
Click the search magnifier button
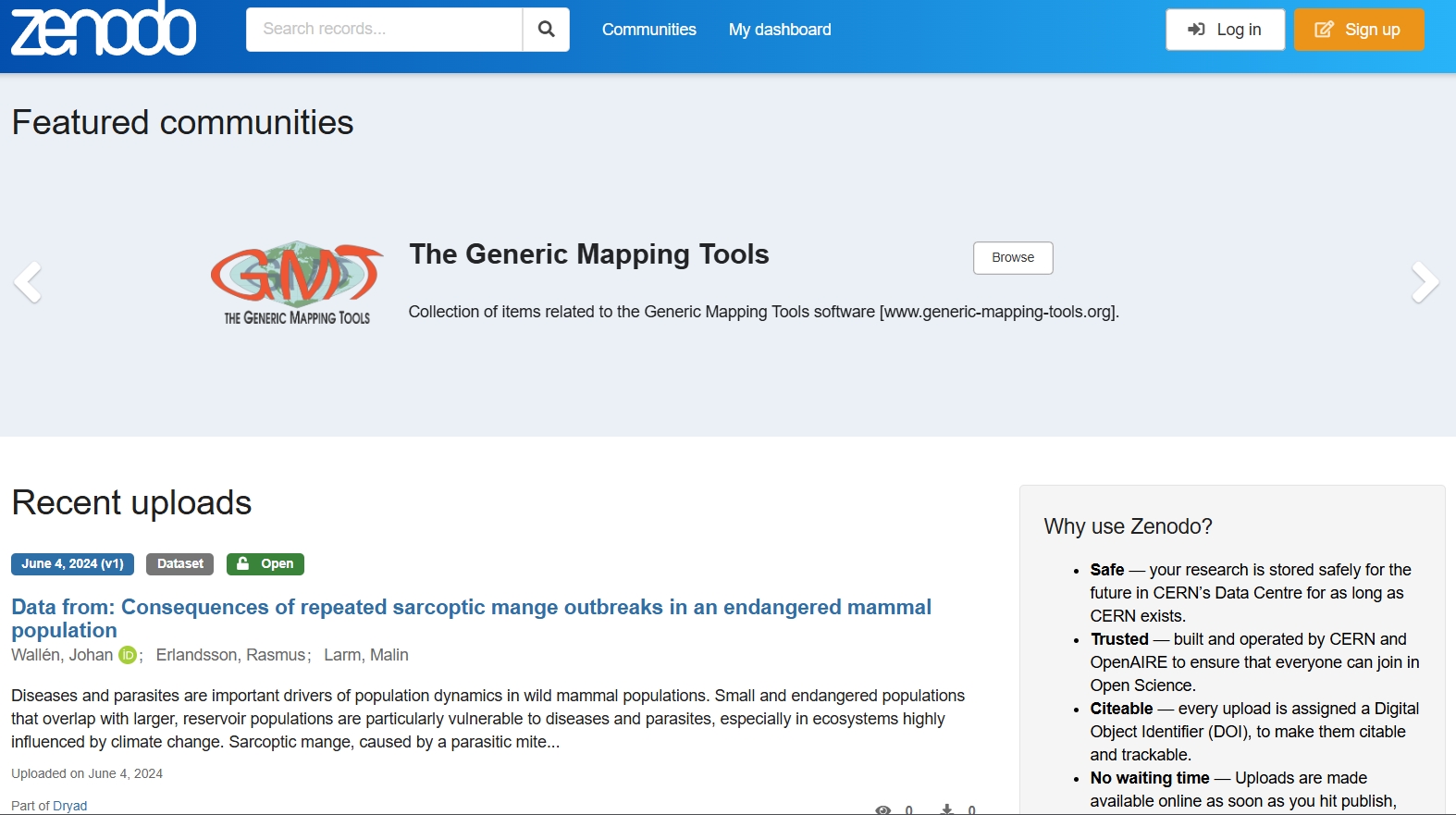[x=547, y=30]
